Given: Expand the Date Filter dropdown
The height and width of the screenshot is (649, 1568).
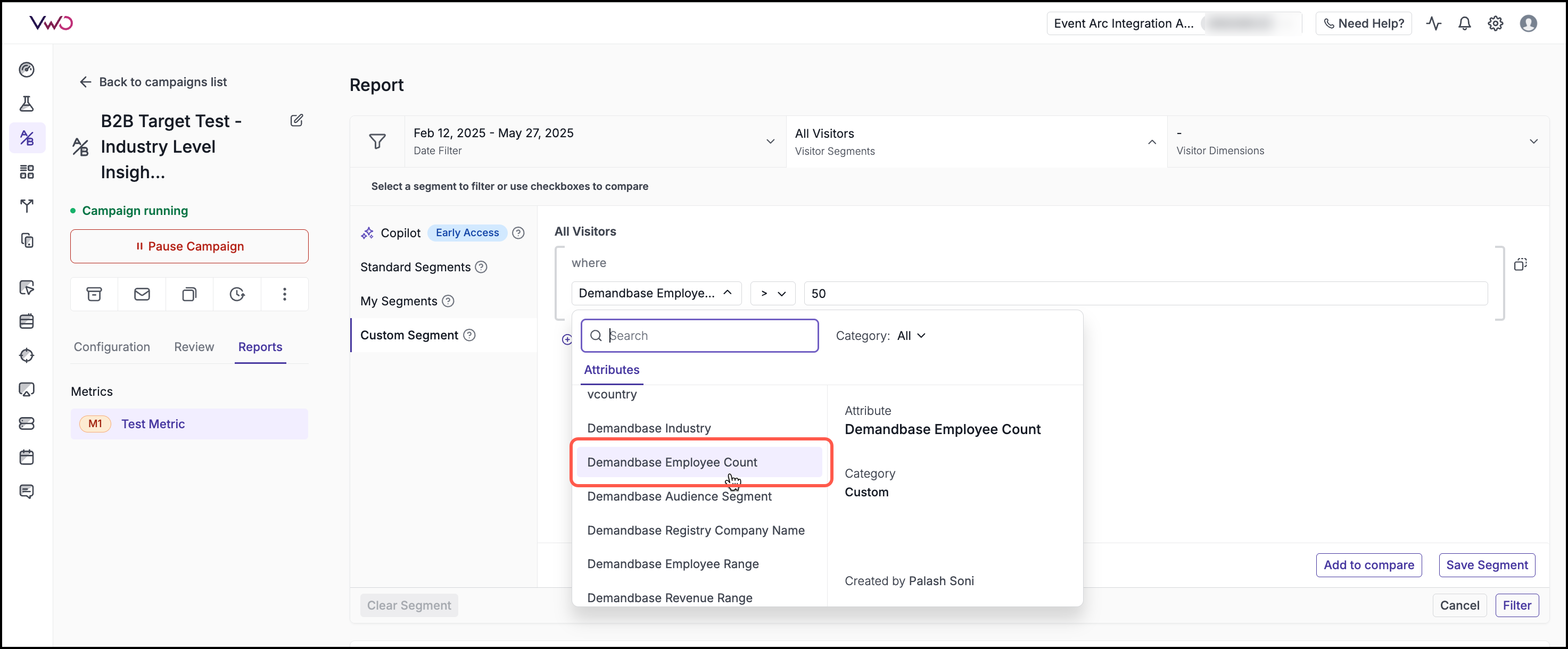Looking at the screenshot, I should tap(595, 142).
